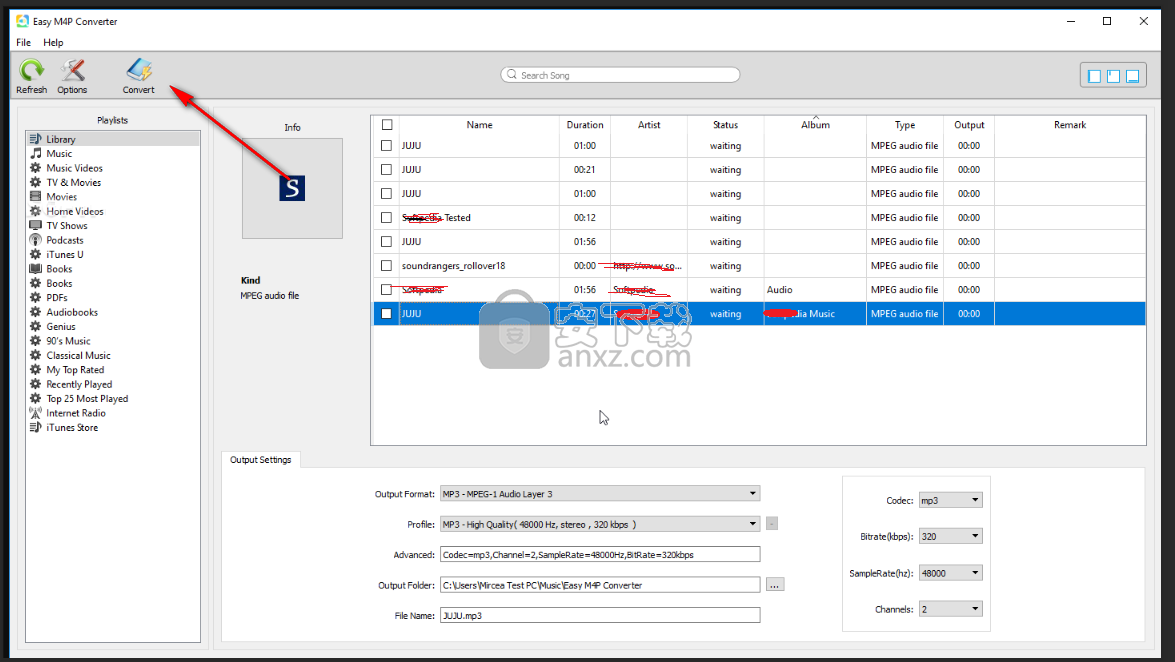Image resolution: width=1175 pixels, height=662 pixels.
Task: Open the Help menu
Action: 53,43
